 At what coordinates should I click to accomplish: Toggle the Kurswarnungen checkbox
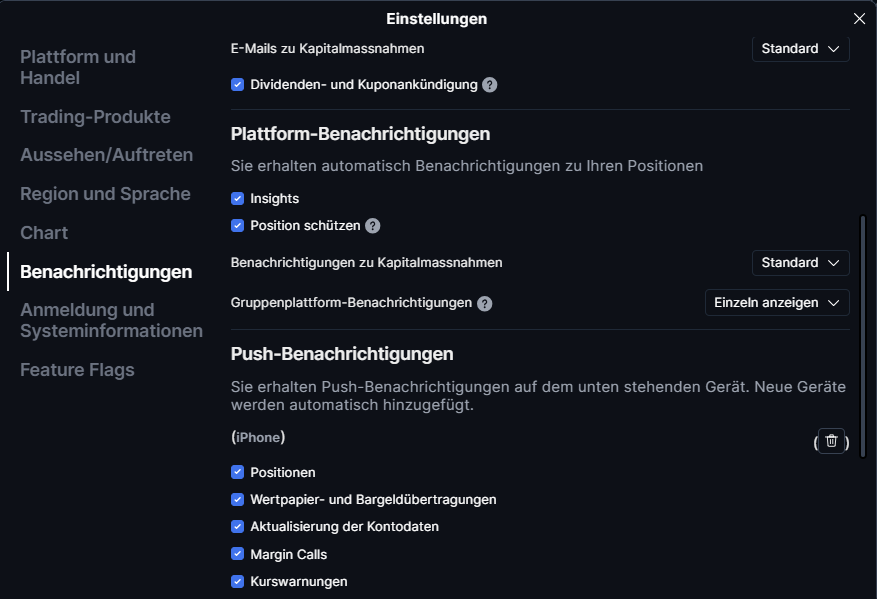point(238,581)
